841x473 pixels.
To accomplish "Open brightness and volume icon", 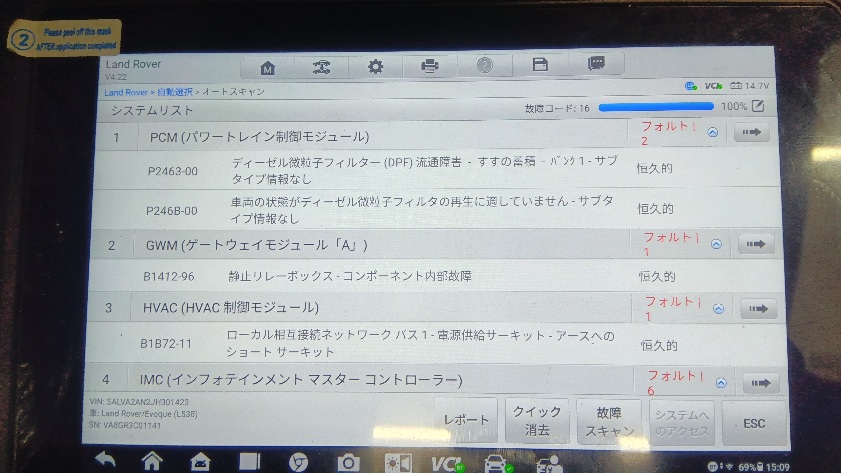I will click(x=398, y=463).
